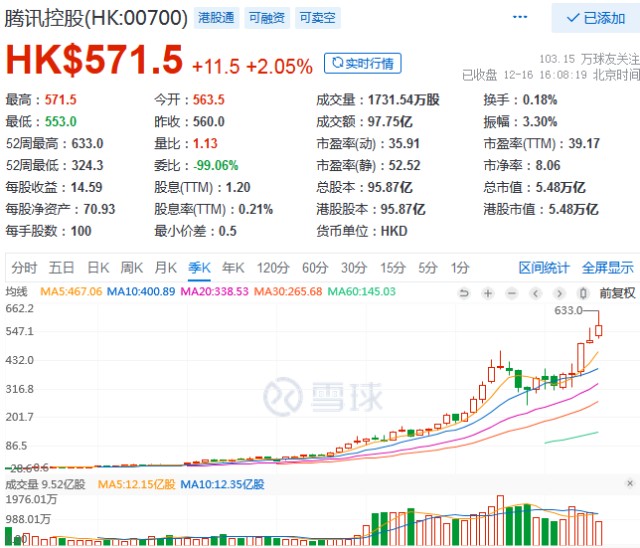Click the 已添加 watchlist button

click(x=596, y=18)
